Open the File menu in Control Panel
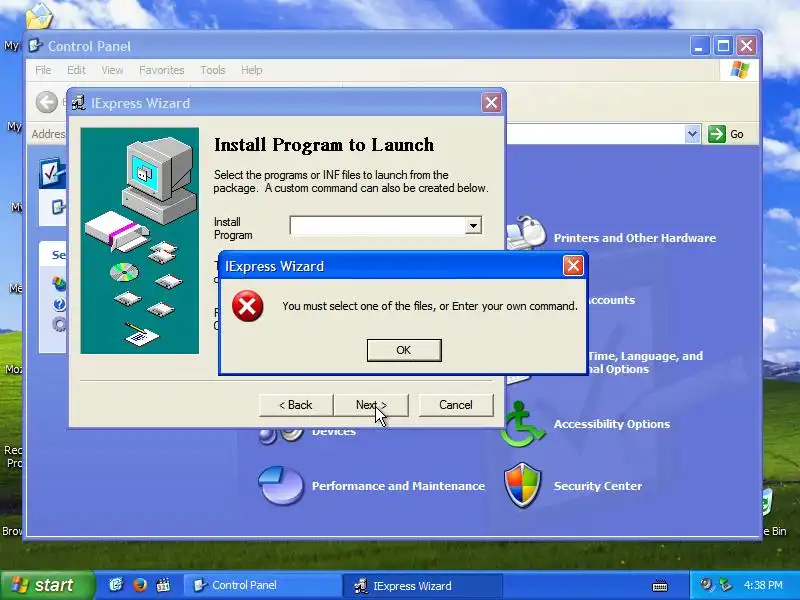 (x=43, y=70)
